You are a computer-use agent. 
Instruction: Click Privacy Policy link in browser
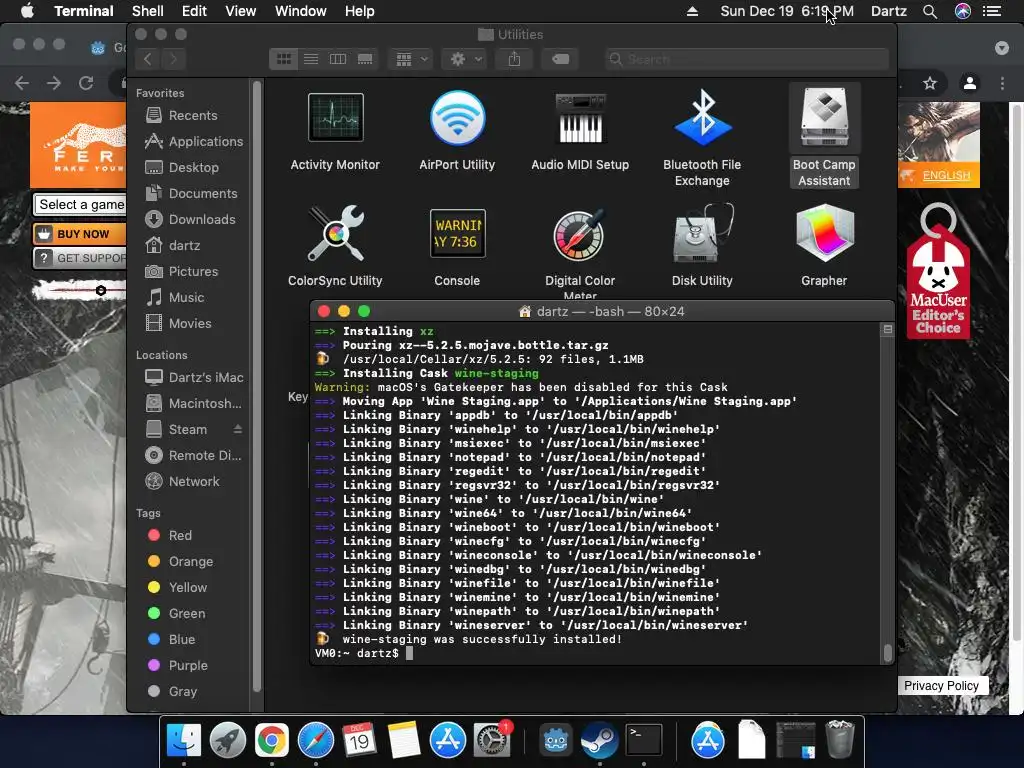tap(941, 686)
